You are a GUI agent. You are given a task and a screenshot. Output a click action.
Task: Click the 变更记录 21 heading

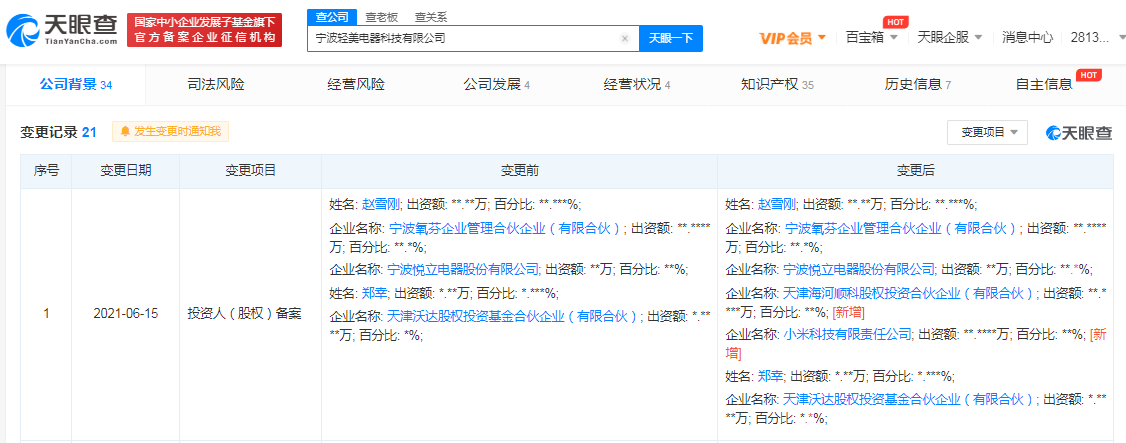coord(58,132)
